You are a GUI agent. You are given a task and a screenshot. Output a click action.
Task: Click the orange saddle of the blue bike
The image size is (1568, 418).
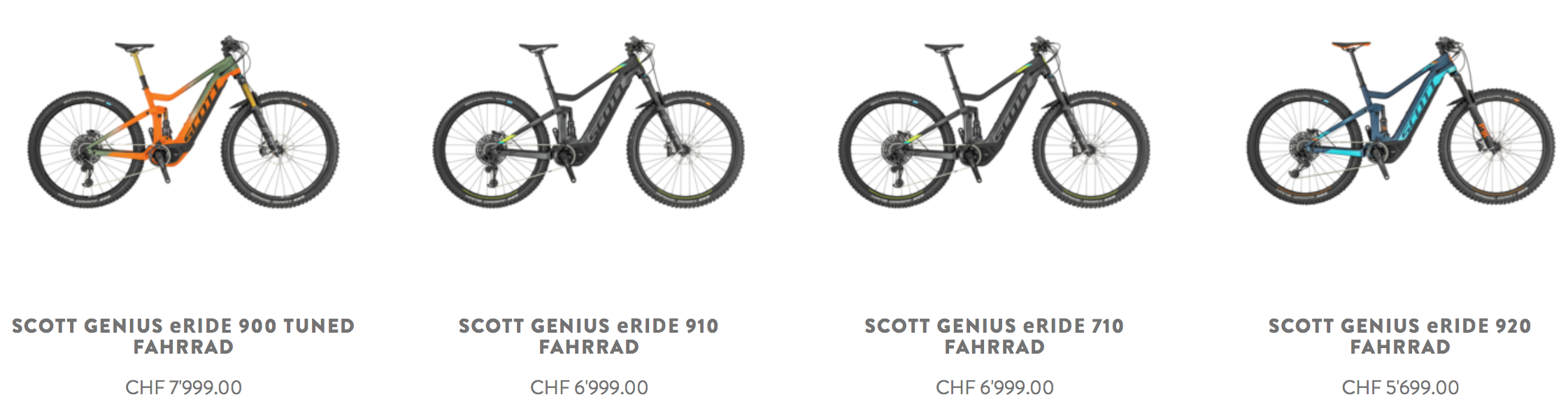[1350, 46]
